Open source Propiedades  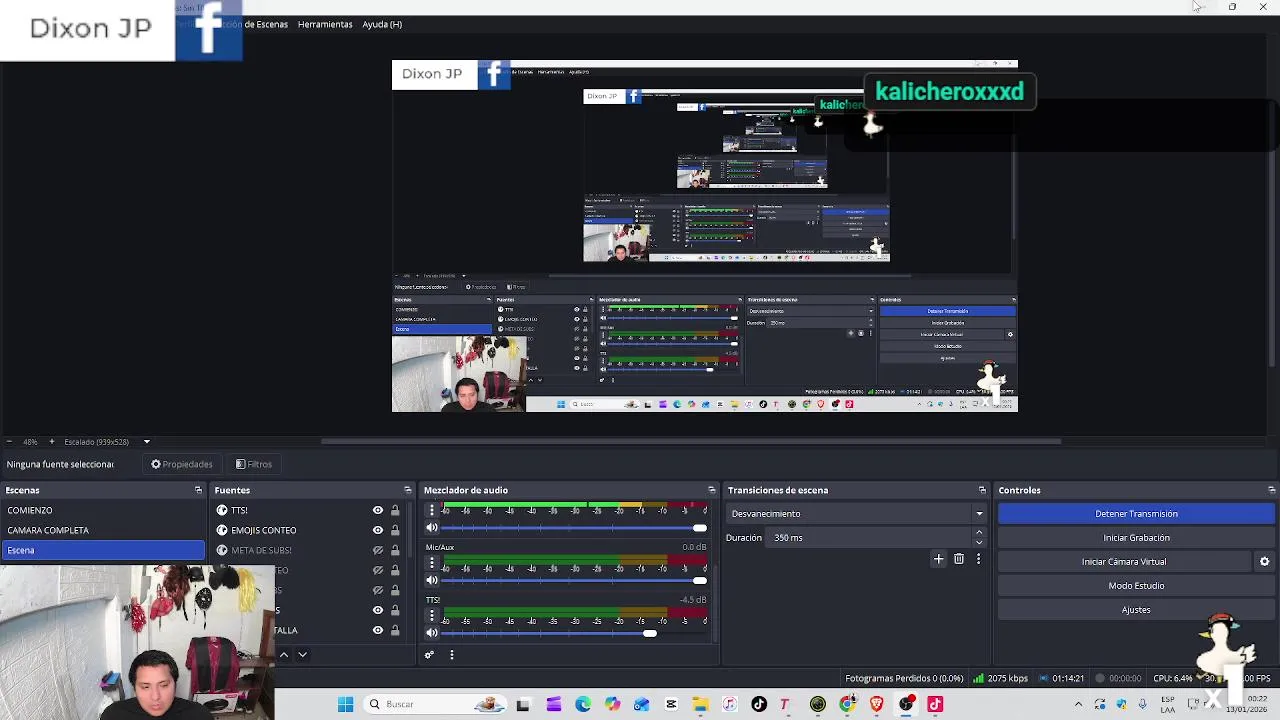click(x=182, y=464)
